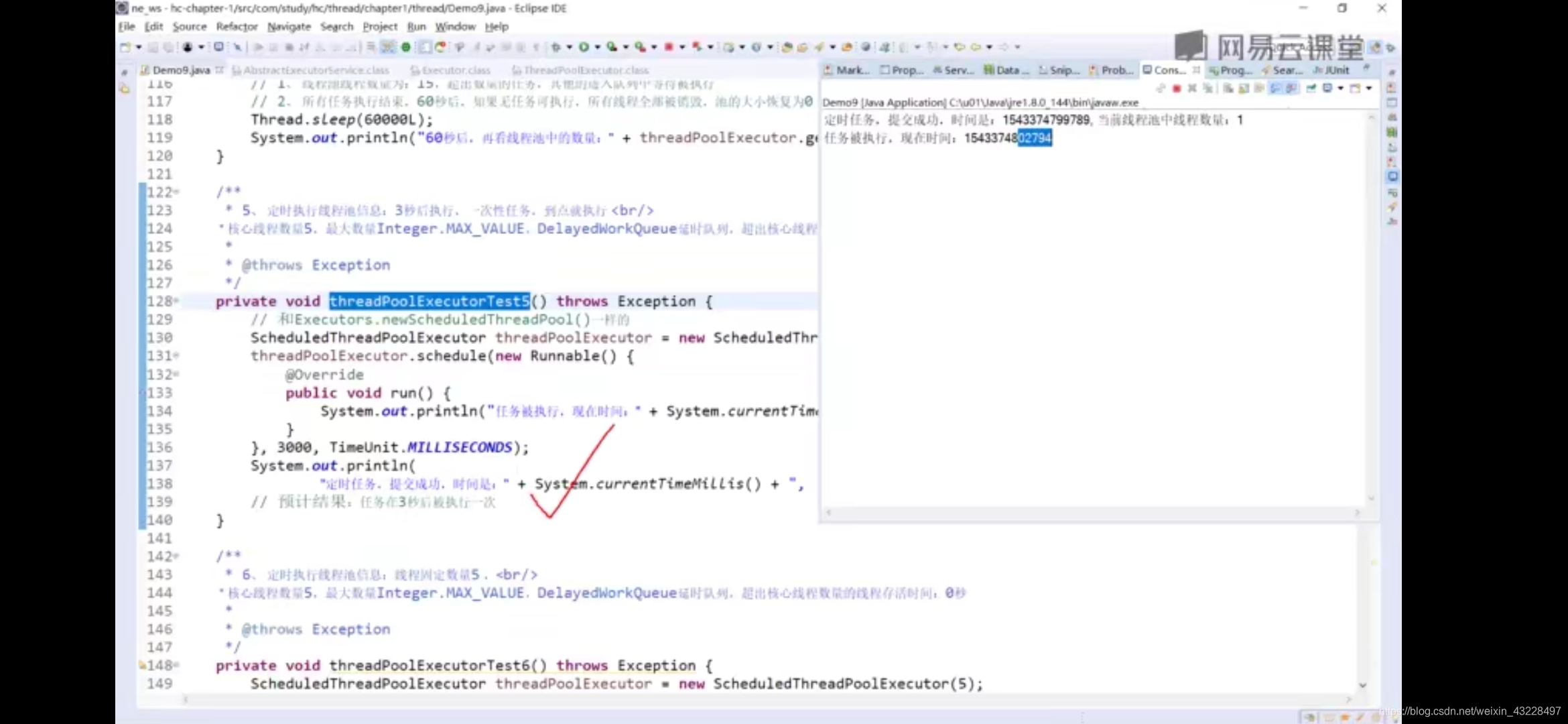
Task: Toggle Pin Console button
Action: click(x=1311, y=88)
